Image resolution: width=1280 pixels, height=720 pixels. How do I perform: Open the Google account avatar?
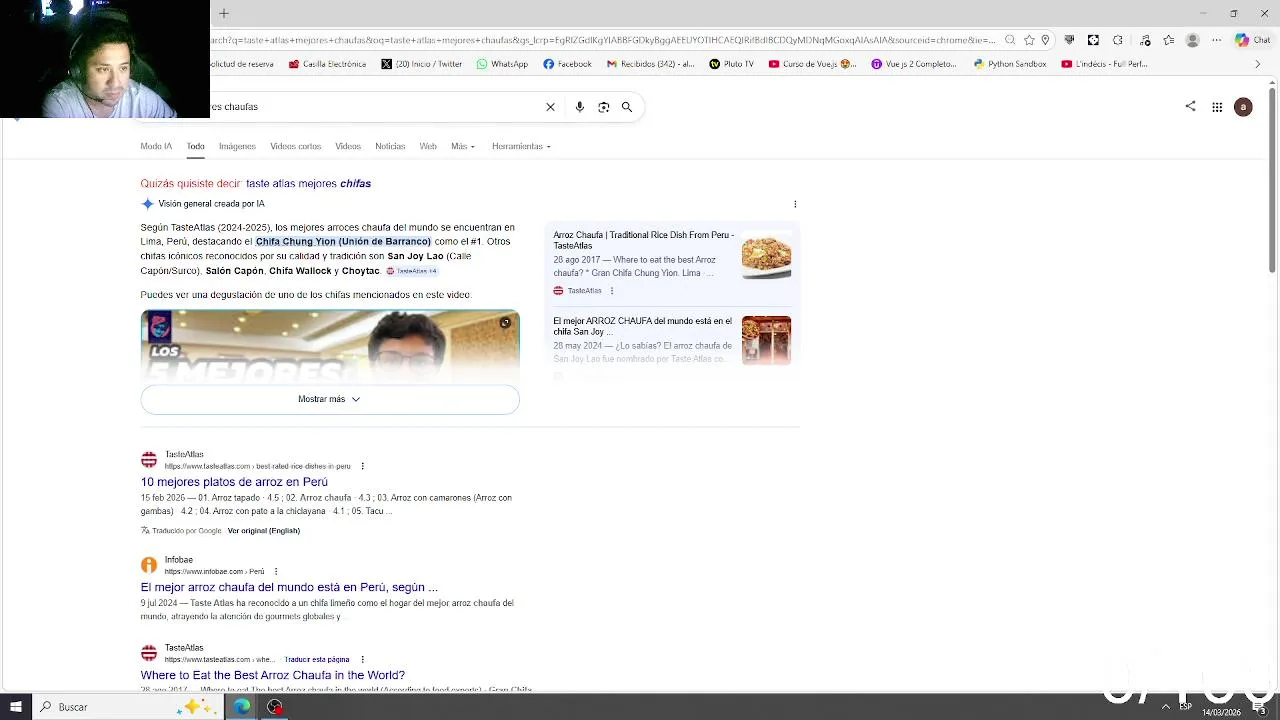click(1243, 107)
